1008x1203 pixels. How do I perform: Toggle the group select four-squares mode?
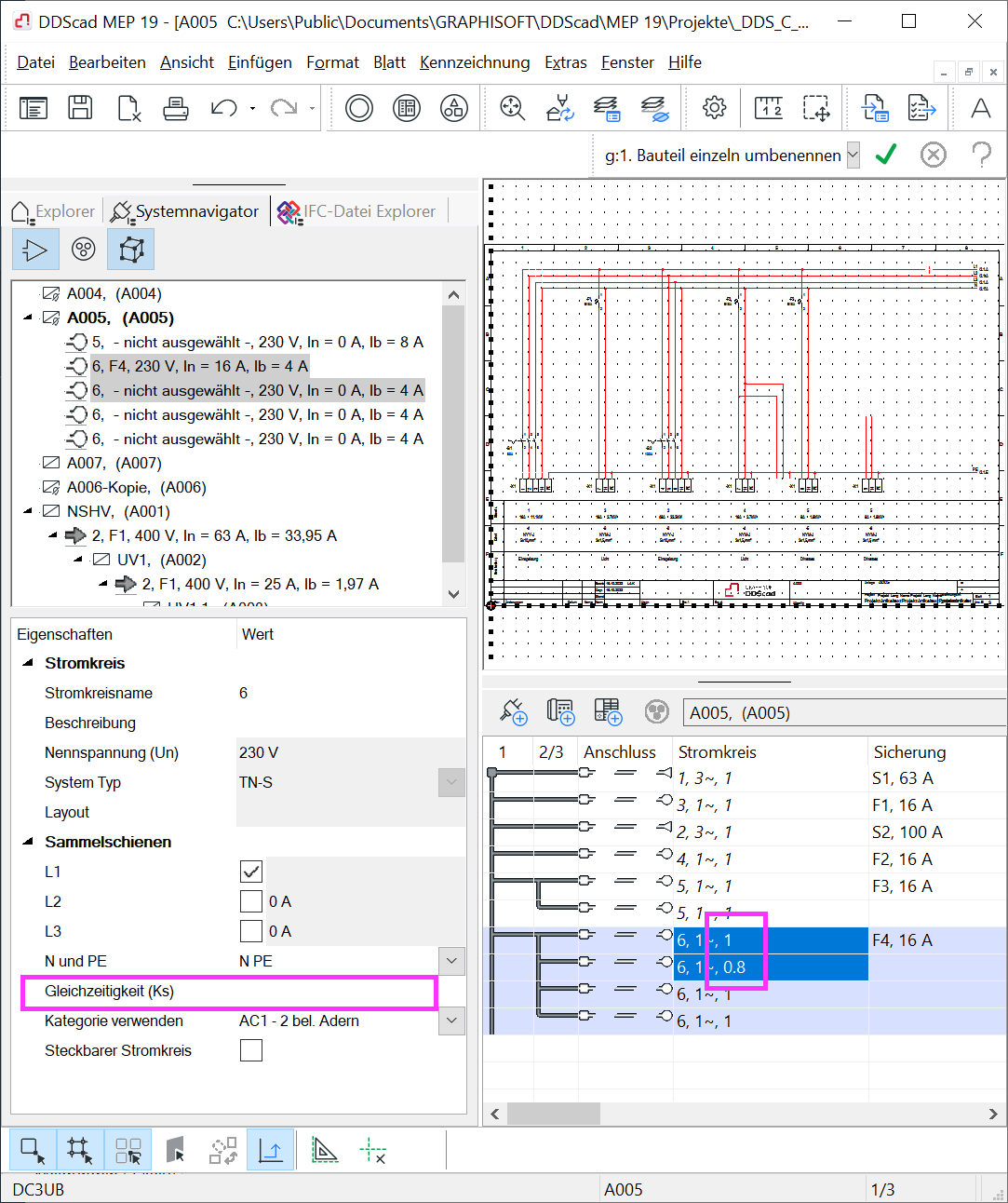point(128,1151)
